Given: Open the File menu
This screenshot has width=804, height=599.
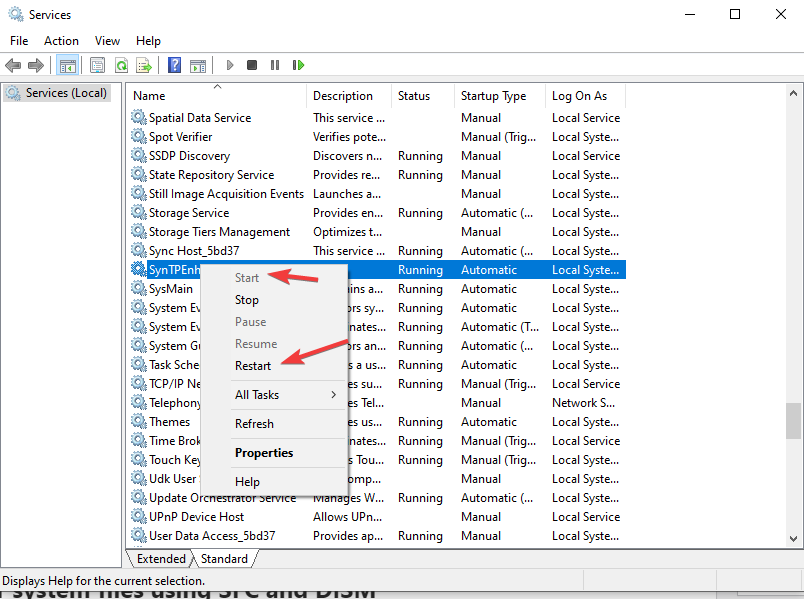Looking at the screenshot, I should pyautogui.click(x=19, y=41).
